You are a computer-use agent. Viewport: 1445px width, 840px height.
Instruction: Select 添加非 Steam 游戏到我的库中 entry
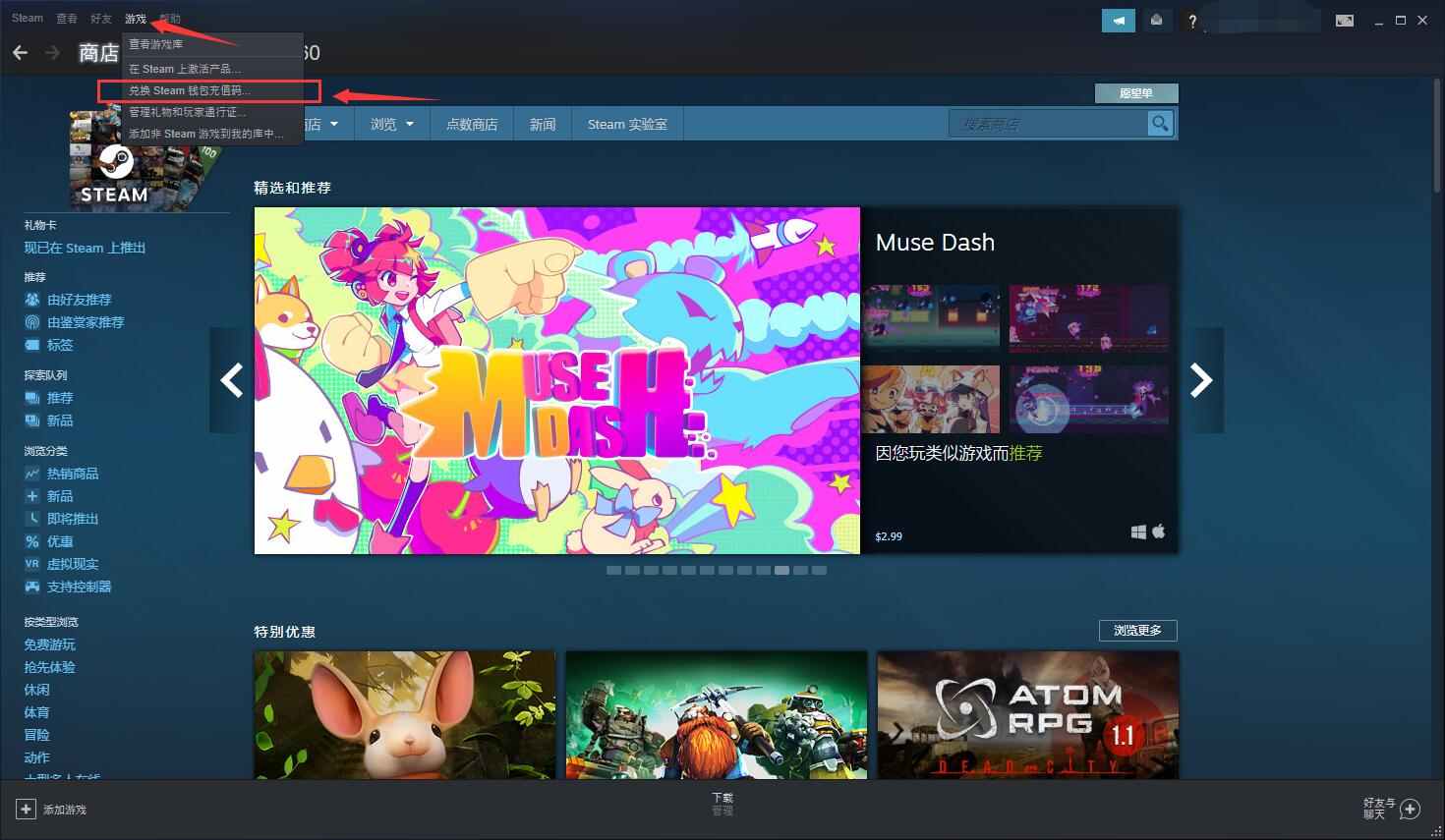coord(212,134)
